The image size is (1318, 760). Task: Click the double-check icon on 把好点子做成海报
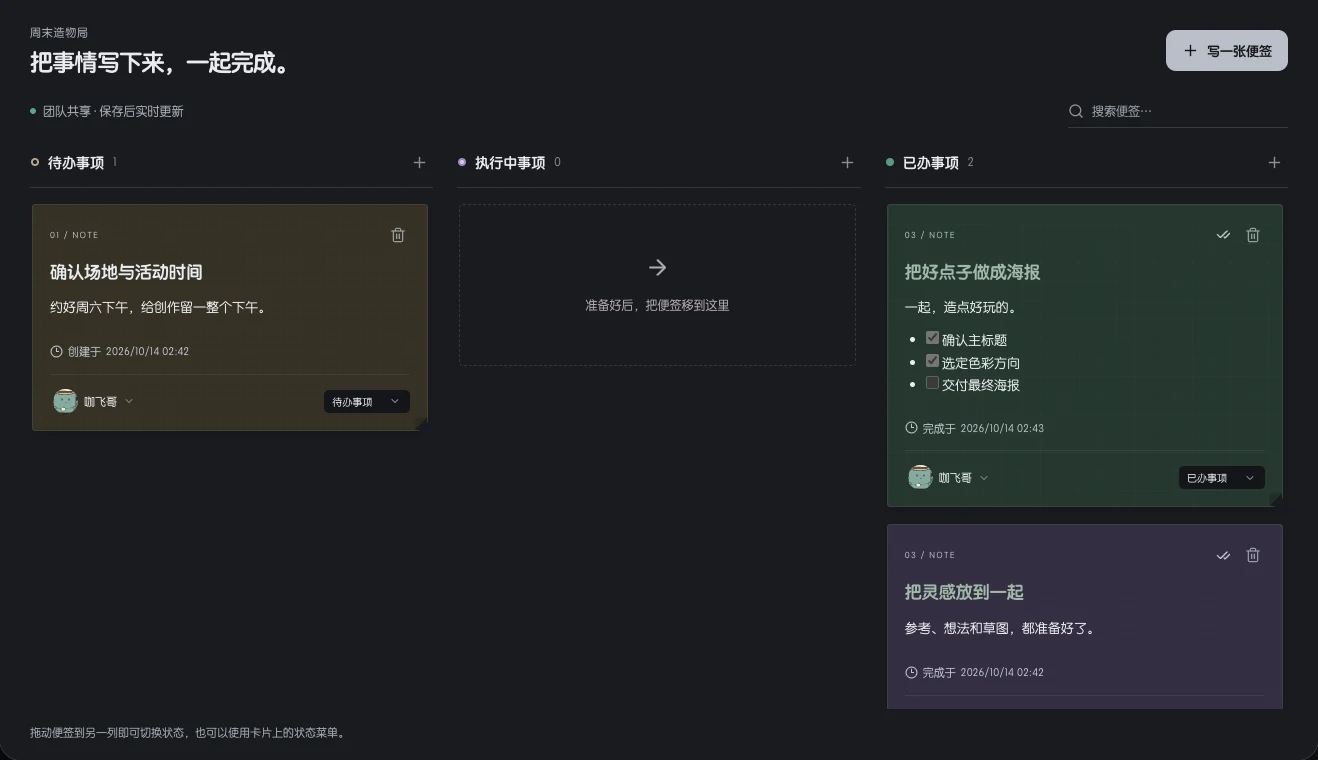tap(1223, 235)
